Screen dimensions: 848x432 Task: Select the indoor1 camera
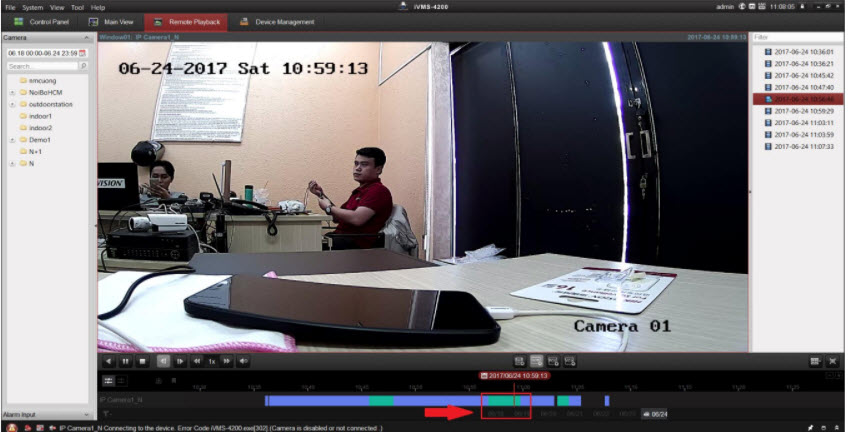click(x=40, y=116)
